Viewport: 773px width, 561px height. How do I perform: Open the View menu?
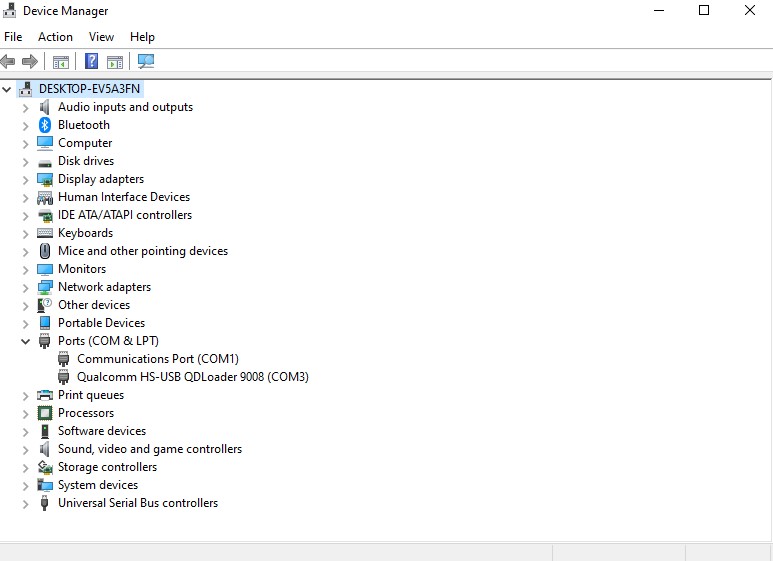point(101,37)
